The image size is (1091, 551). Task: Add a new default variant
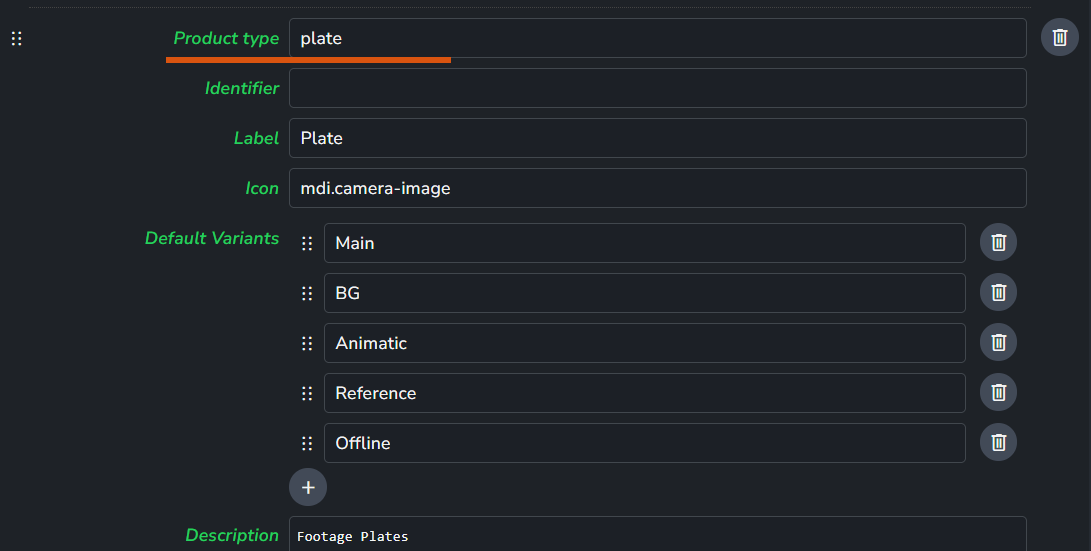[x=308, y=487]
